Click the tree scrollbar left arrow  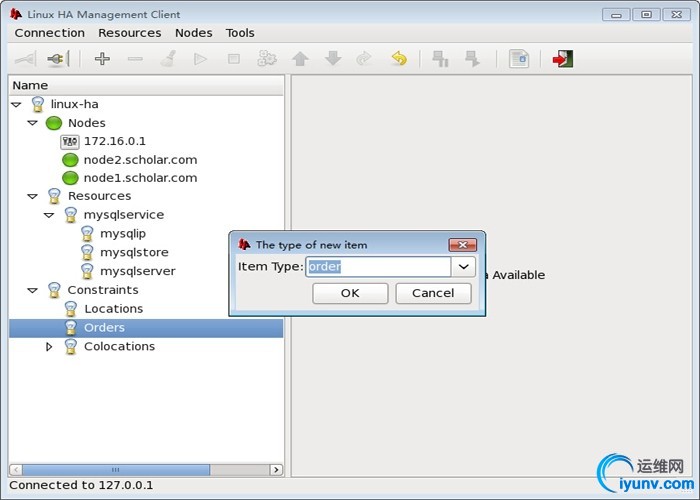tap(16, 470)
